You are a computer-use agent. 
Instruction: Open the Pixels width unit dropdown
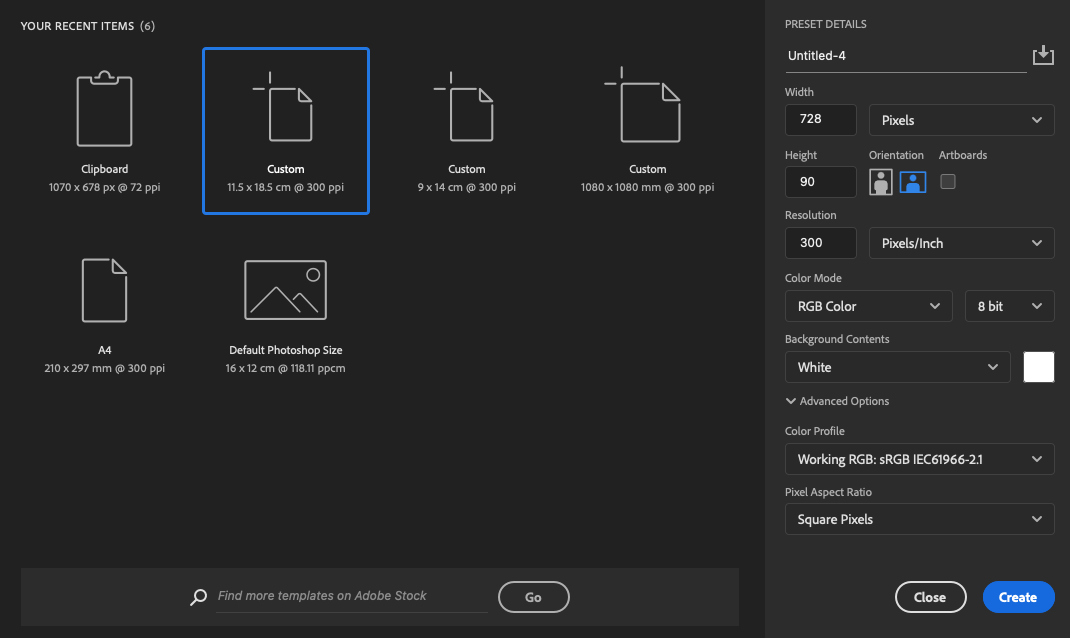tap(961, 120)
